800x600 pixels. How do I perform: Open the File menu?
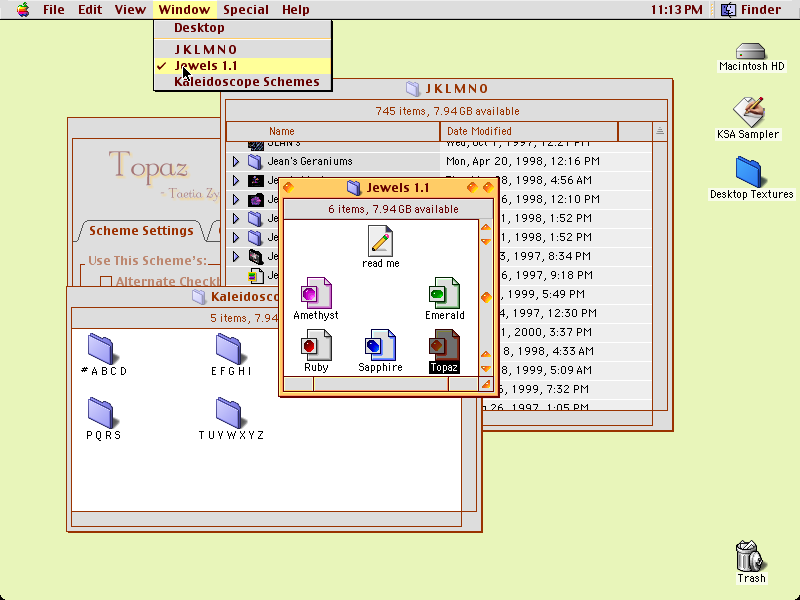[54, 10]
